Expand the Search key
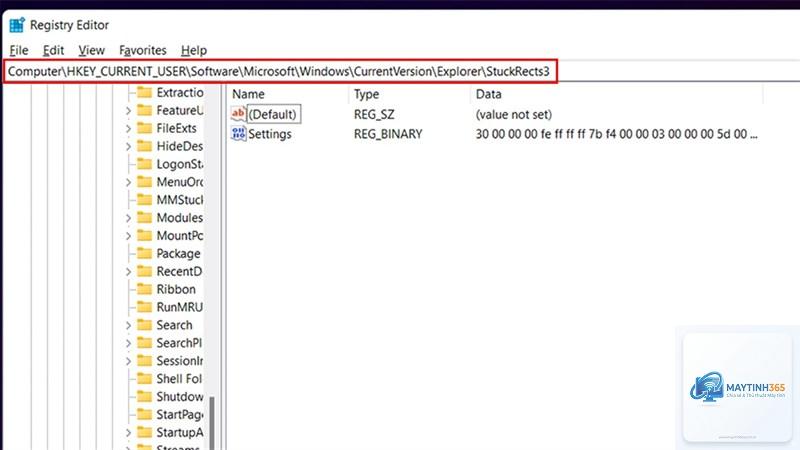 click(128, 326)
